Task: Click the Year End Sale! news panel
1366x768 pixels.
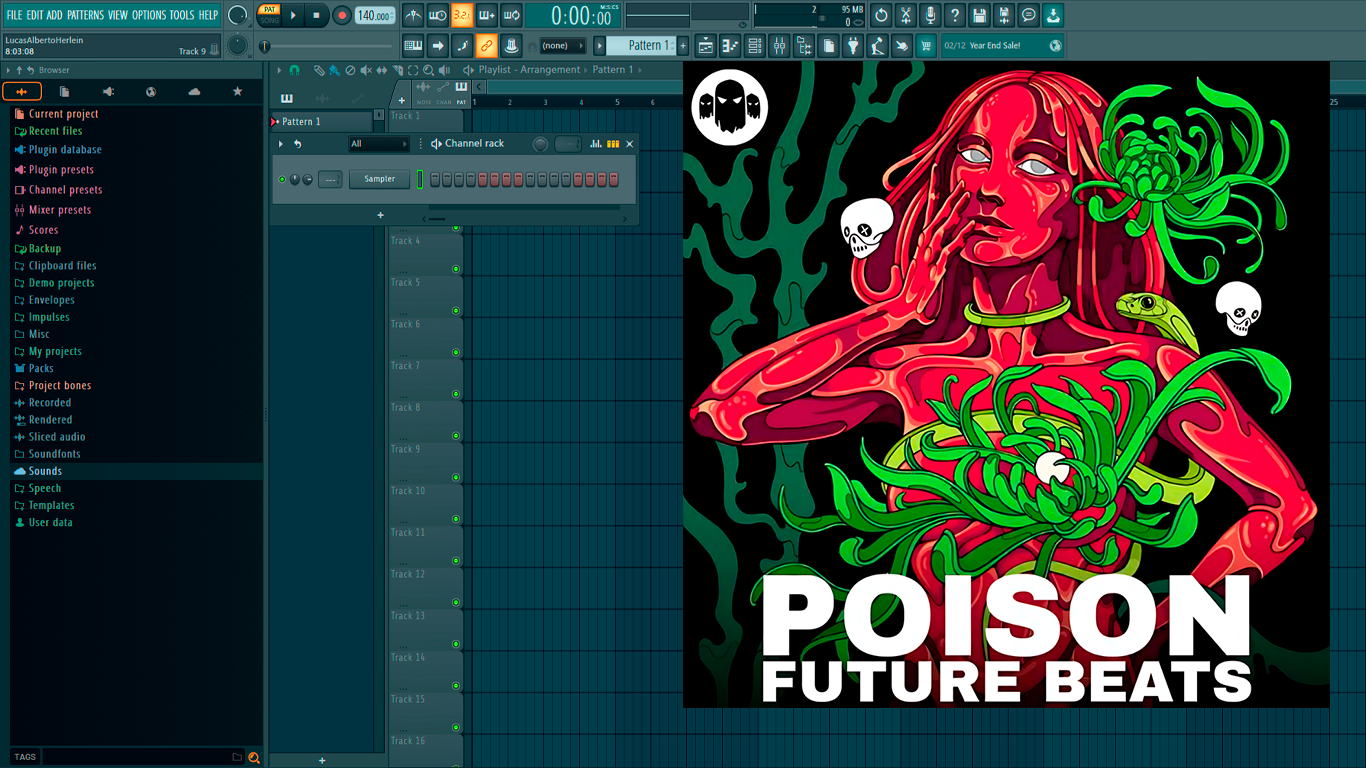Action: click(x=1003, y=45)
